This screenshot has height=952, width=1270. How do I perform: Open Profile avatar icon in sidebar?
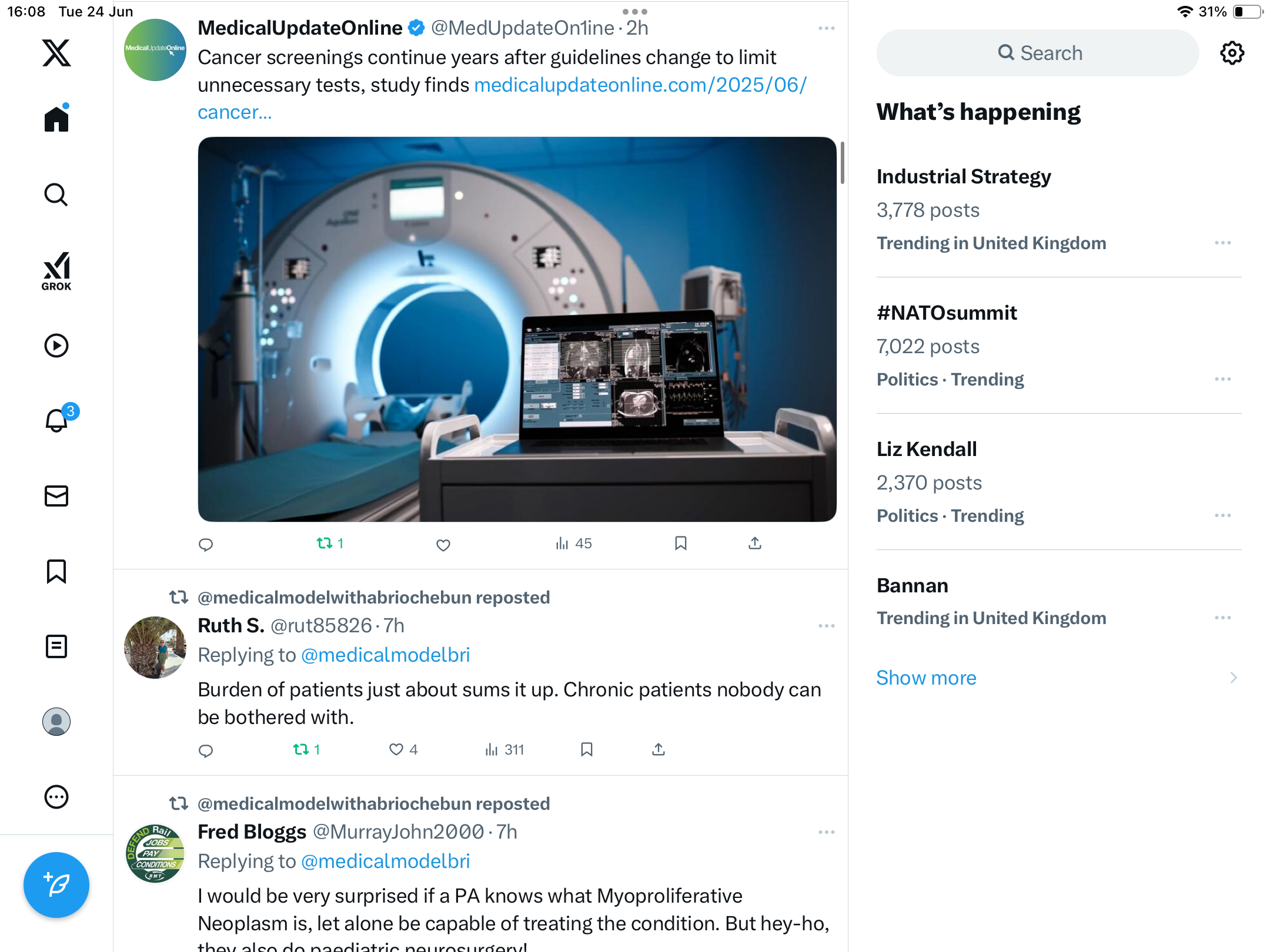[56, 722]
